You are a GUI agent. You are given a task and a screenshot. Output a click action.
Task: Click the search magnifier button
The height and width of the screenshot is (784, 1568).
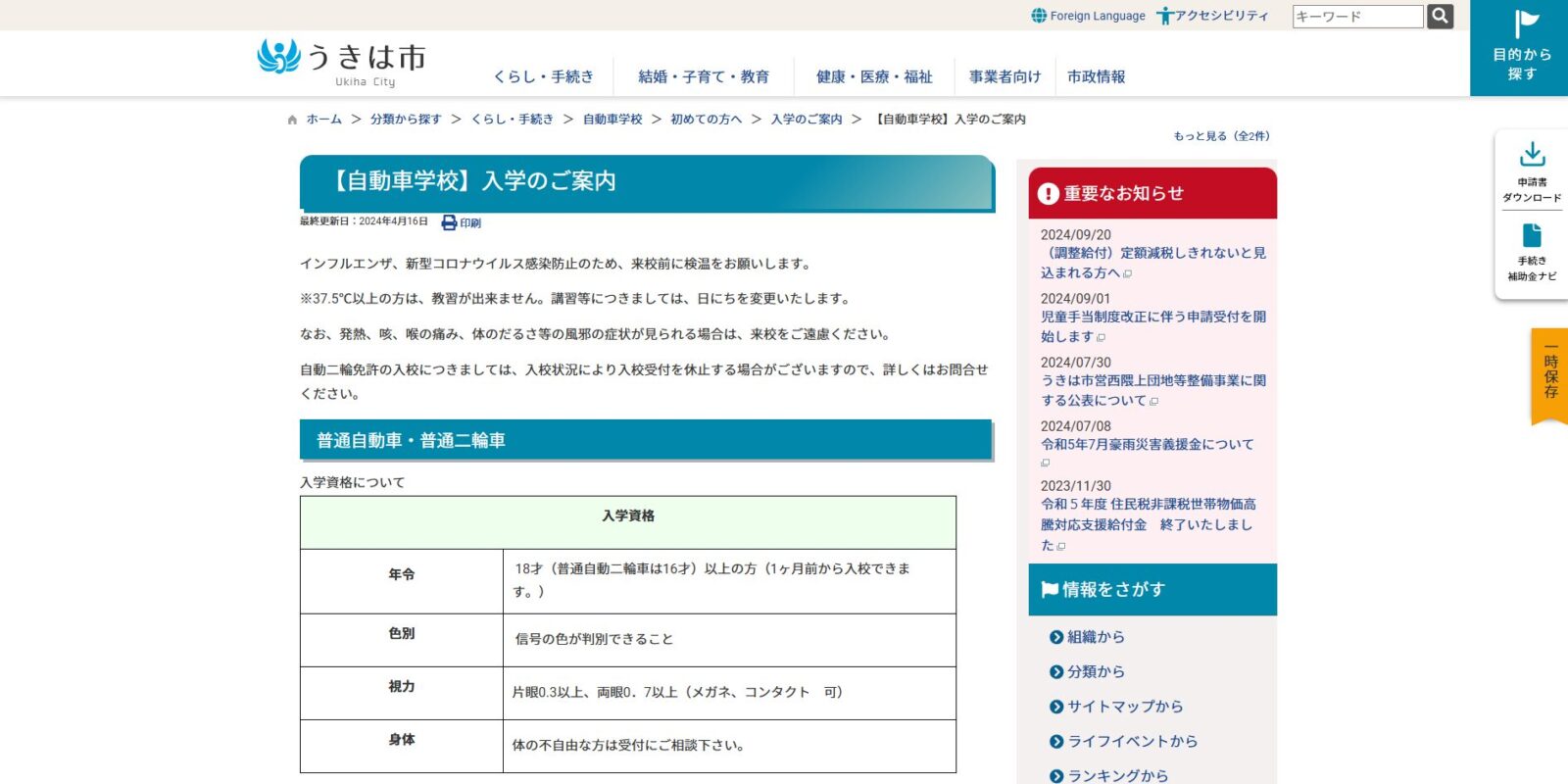[x=1440, y=16]
